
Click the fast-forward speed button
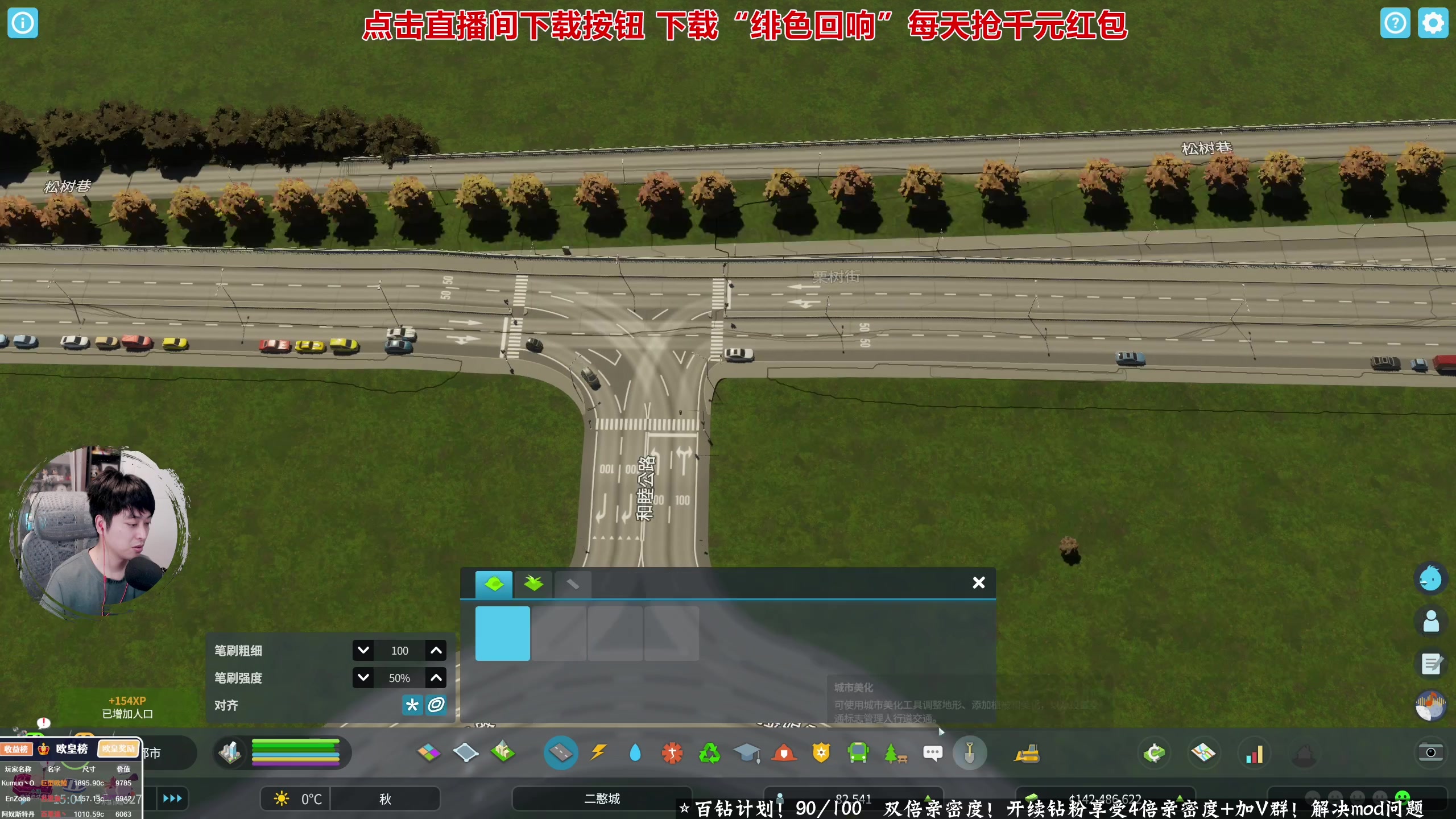point(172,799)
